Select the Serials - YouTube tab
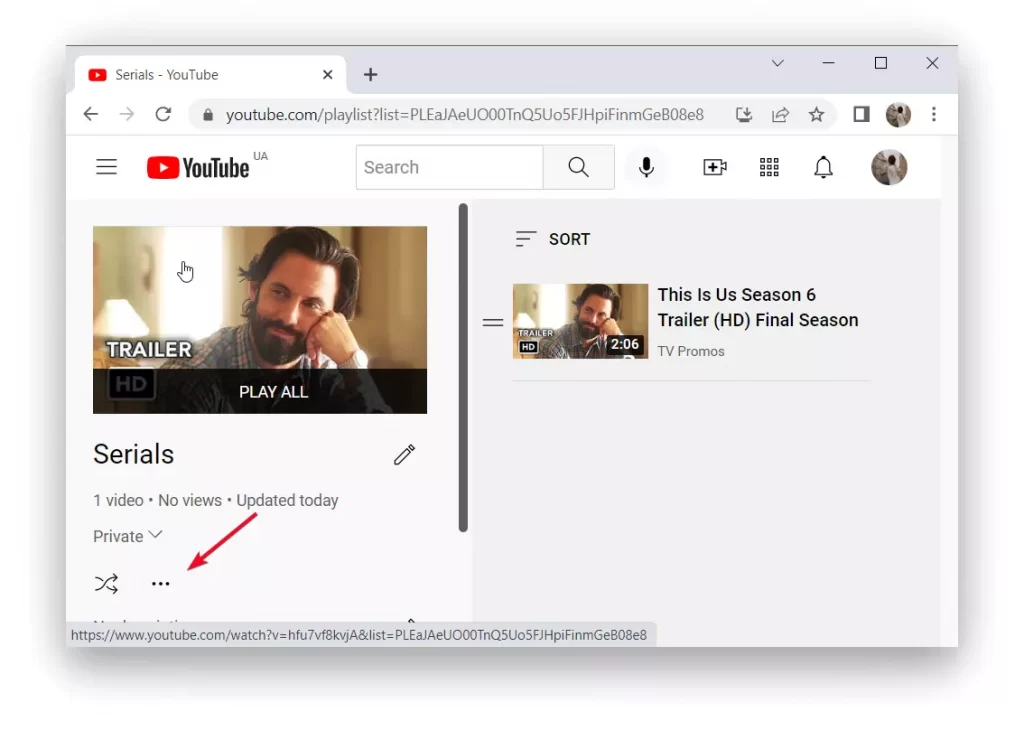The height and width of the screenshot is (731, 1024). (x=210, y=74)
